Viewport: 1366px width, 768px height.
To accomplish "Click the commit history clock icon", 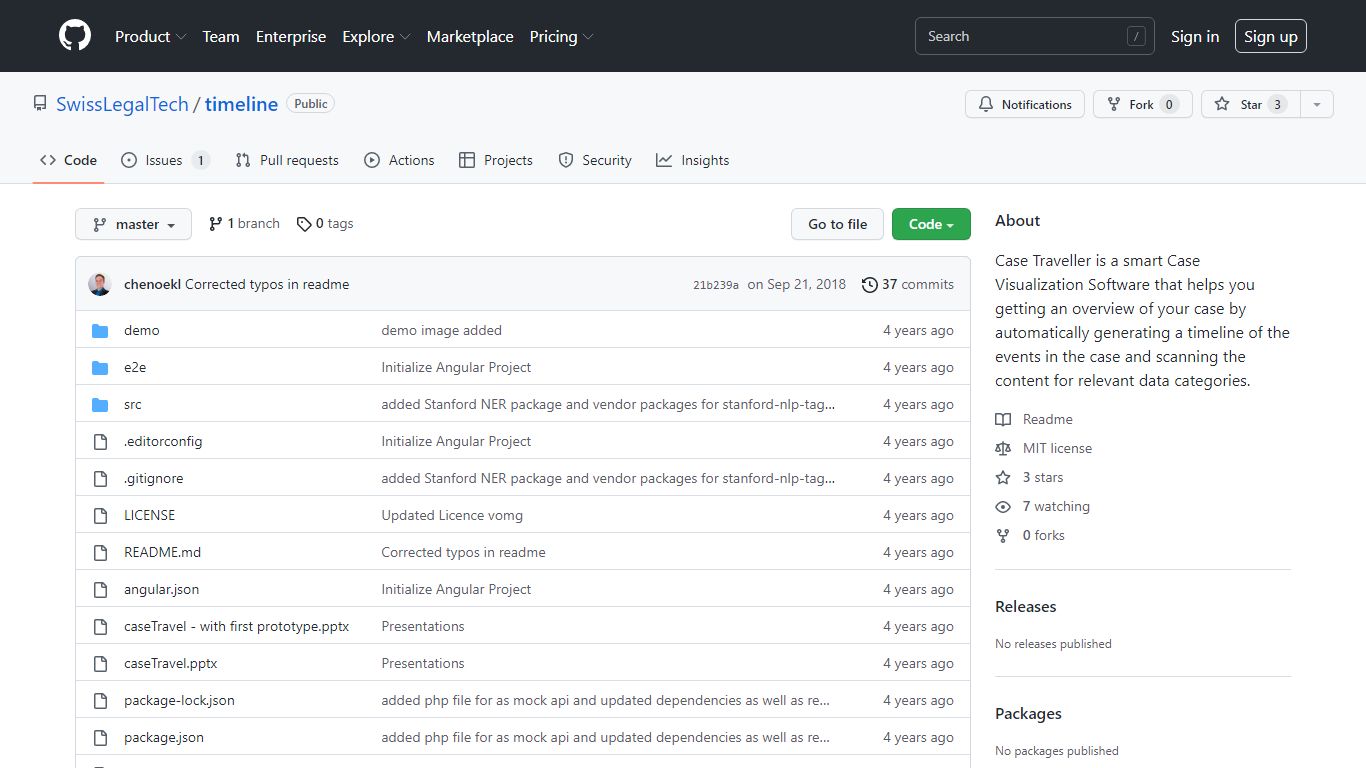I will coord(870,284).
